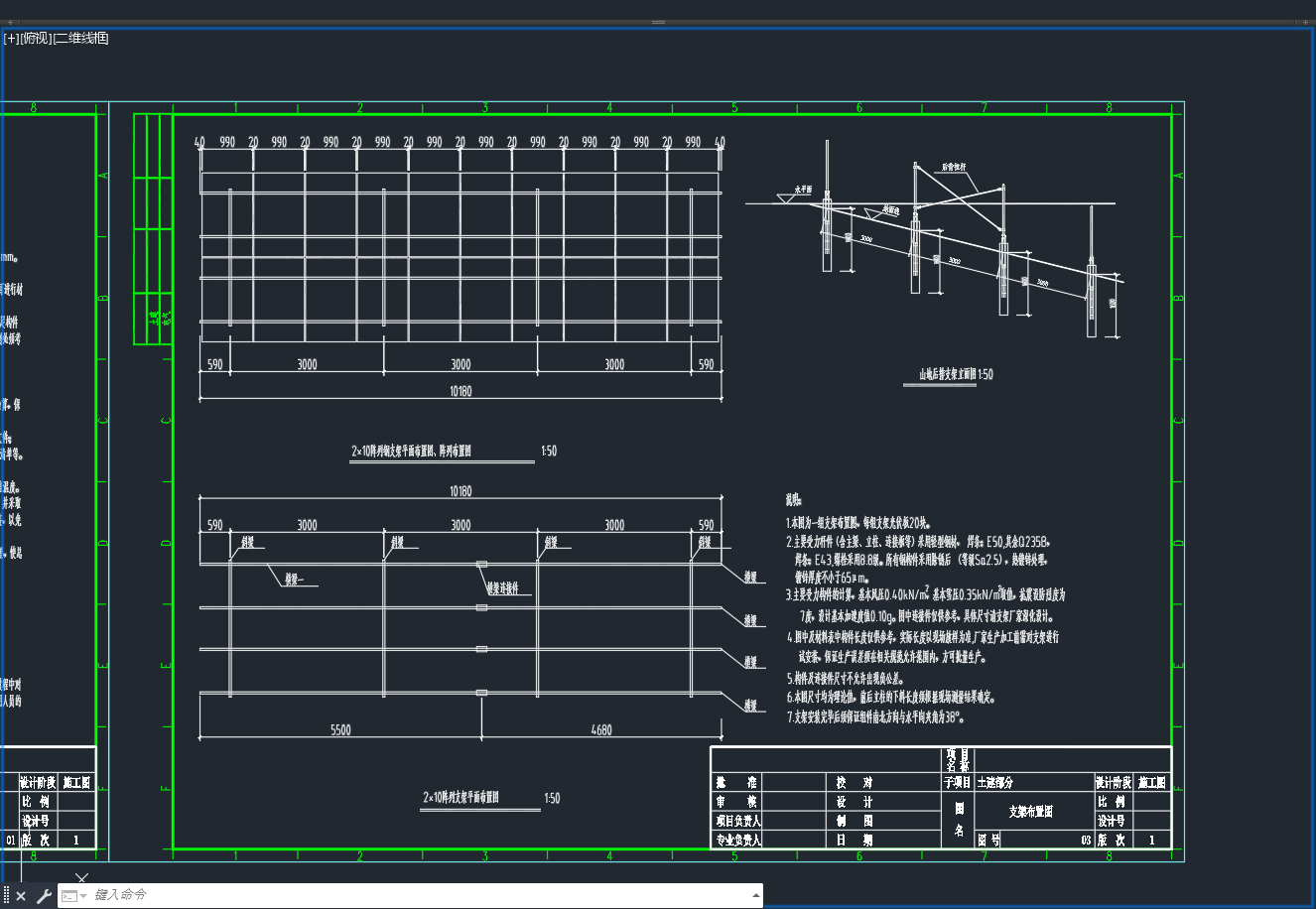Viewport: 1316px width, 909px height.
Task: Select the 4680 dimension text
Action: (x=601, y=729)
